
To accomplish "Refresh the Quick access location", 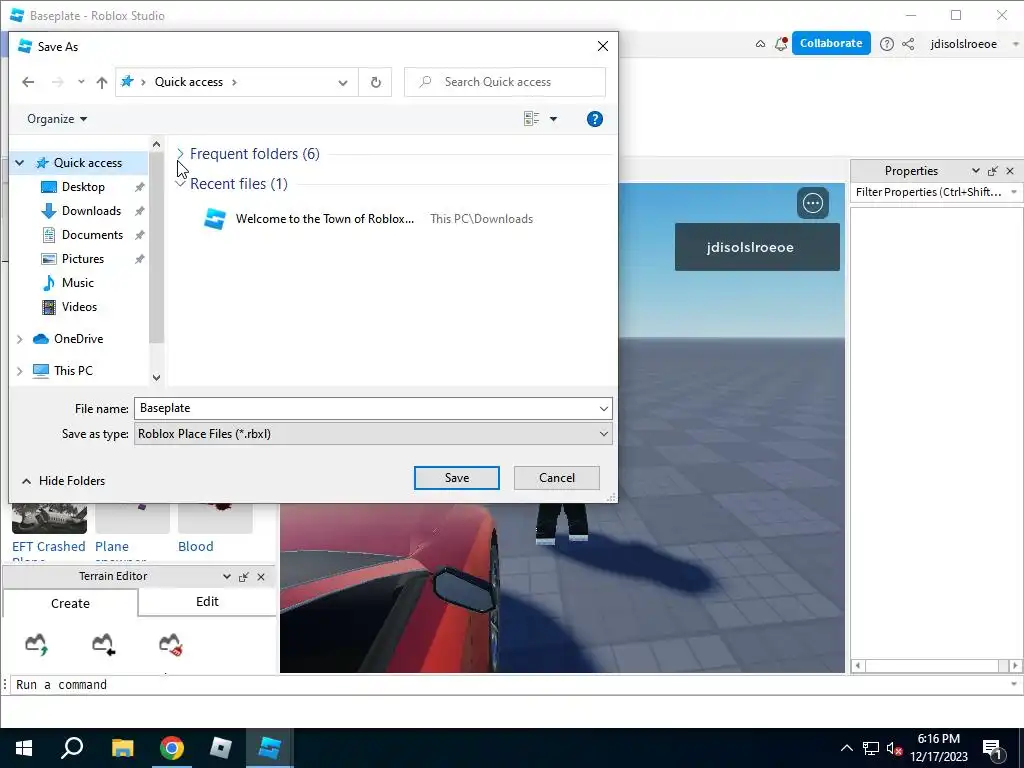I will 376,82.
